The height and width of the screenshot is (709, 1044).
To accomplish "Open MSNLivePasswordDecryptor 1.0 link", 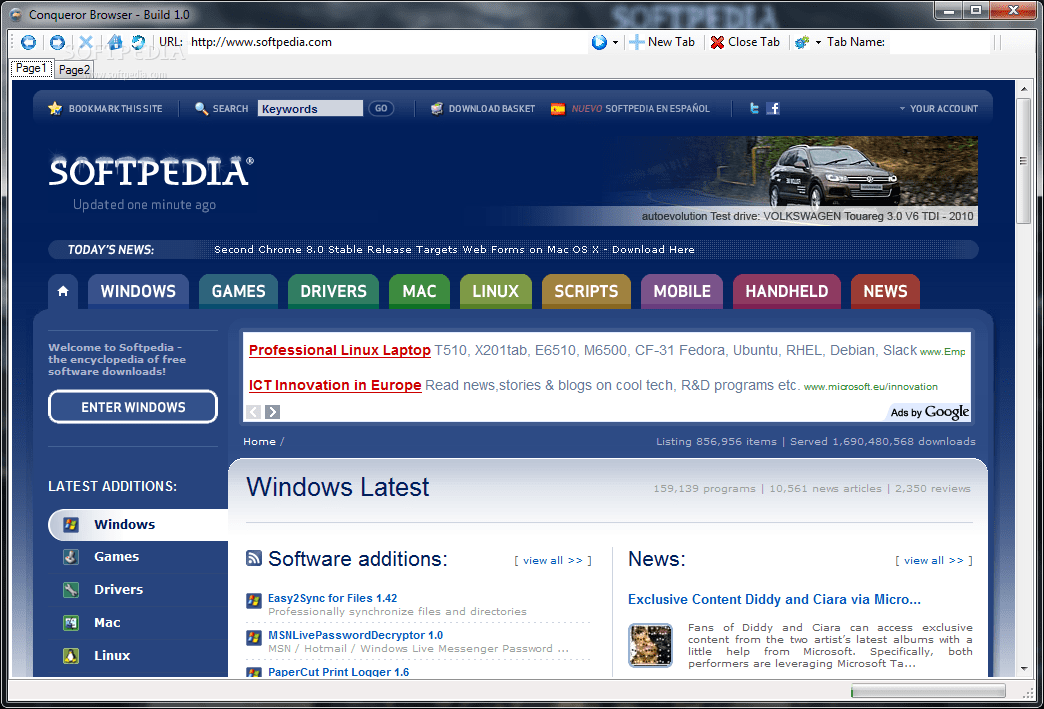I will [x=355, y=635].
